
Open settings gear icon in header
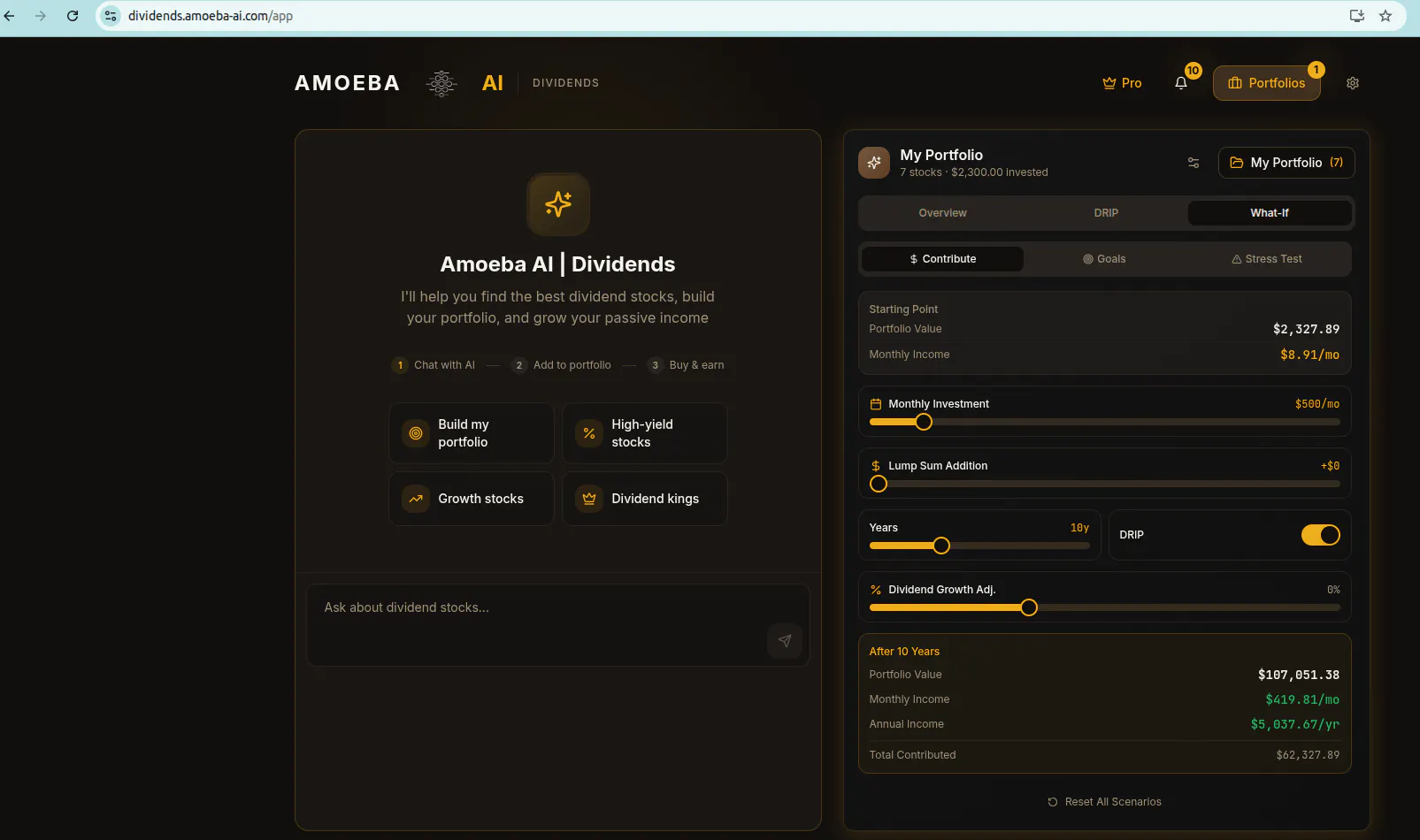(x=1353, y=83)
